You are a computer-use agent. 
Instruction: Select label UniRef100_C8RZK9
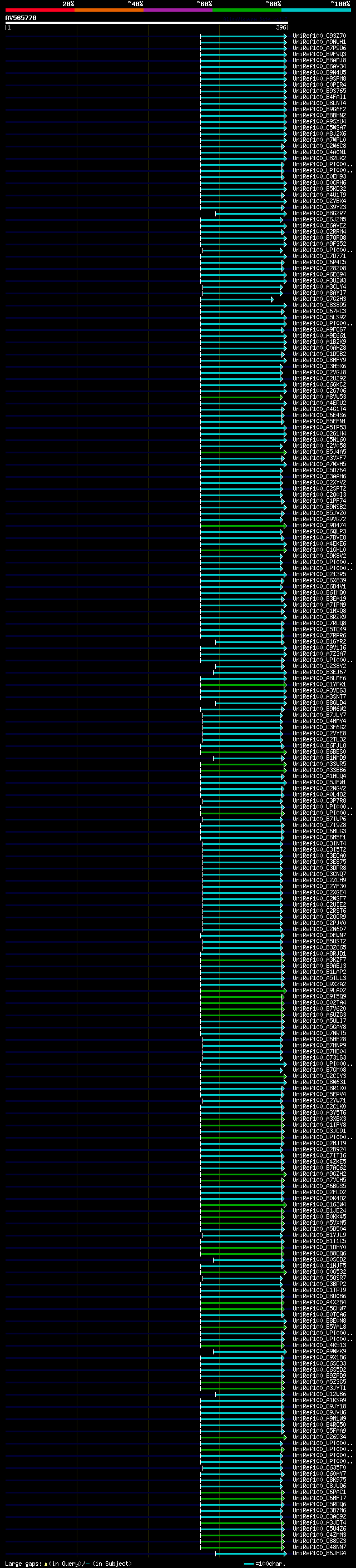coord(319,617)
